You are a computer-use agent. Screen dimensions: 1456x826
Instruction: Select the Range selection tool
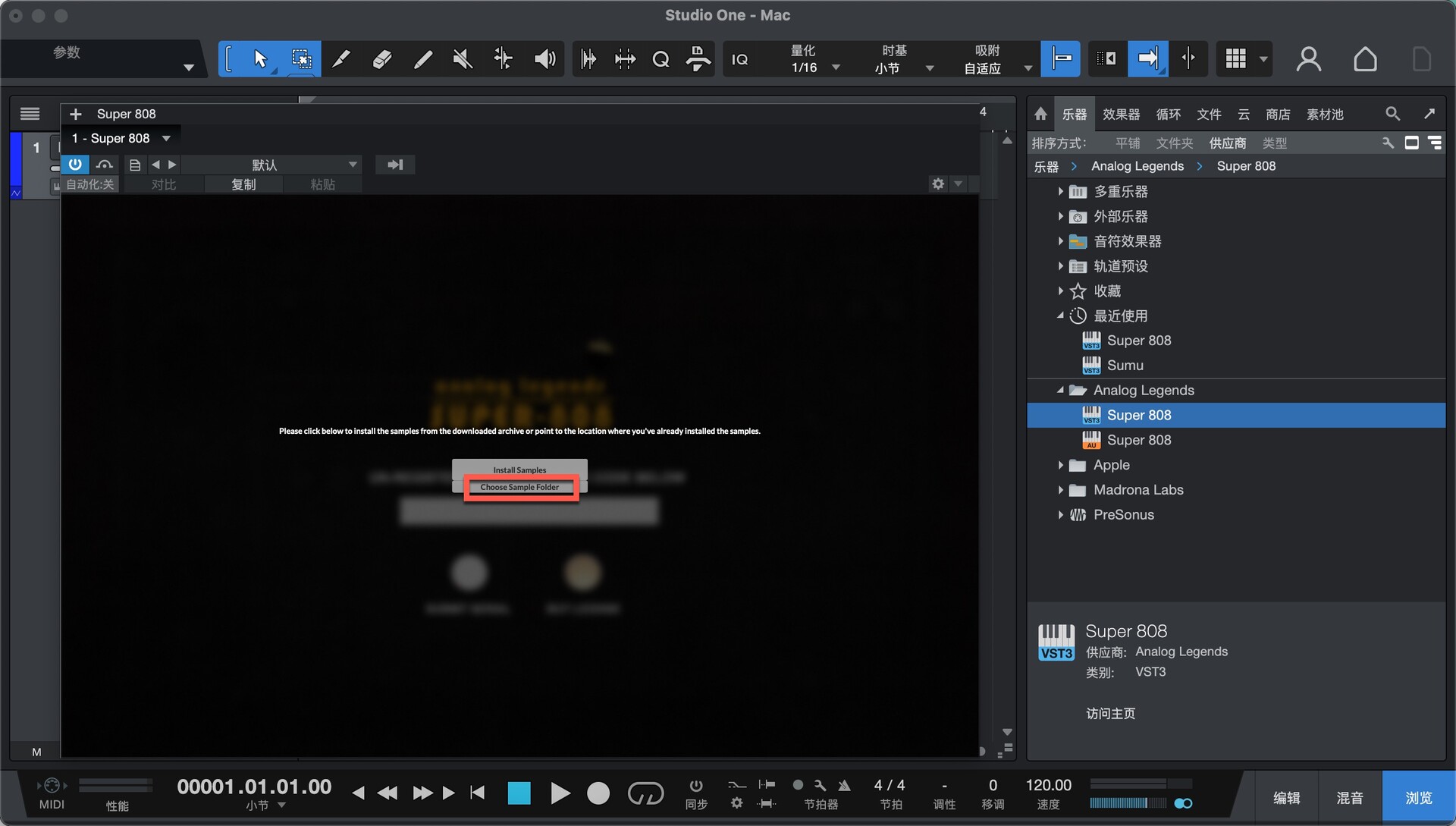301,58
